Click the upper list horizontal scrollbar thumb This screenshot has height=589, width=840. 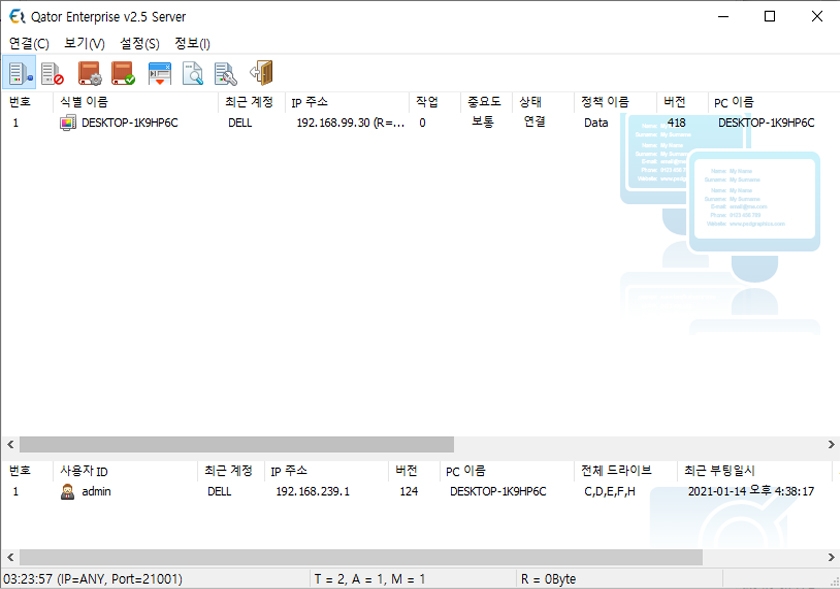coord(237,444)
